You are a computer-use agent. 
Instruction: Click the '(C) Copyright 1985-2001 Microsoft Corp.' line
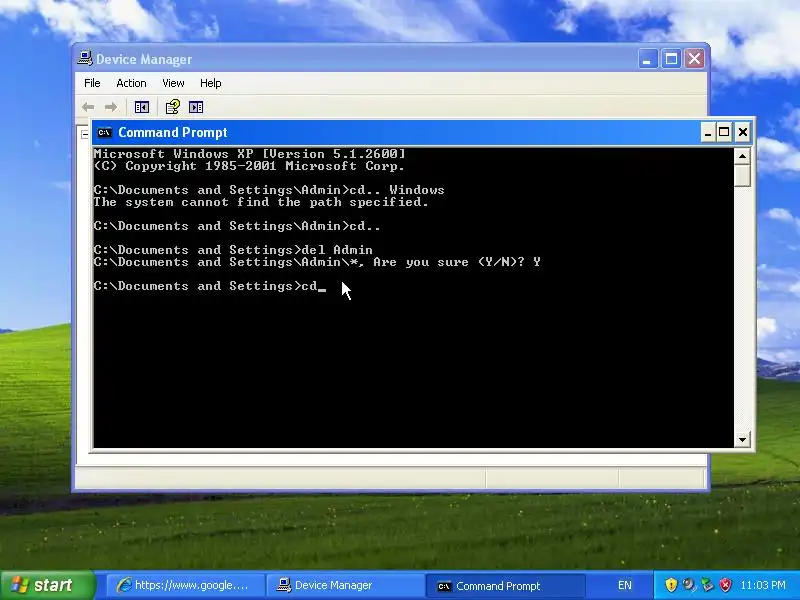pos(249,166)
